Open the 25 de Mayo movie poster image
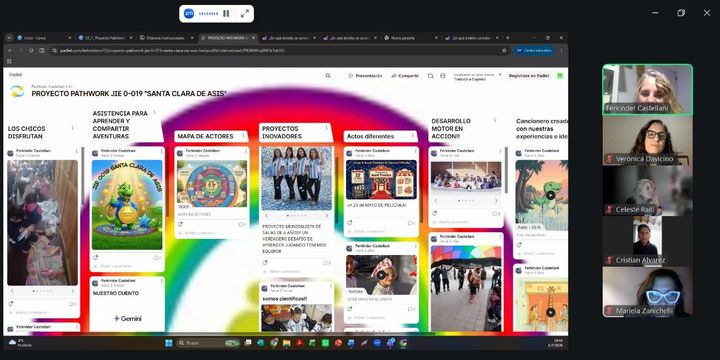The height and width of the screenshot is (360, 720). 381,180
